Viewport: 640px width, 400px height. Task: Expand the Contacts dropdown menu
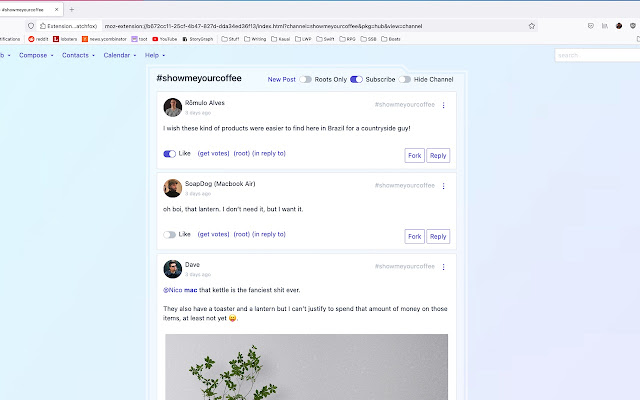[78, 55]
